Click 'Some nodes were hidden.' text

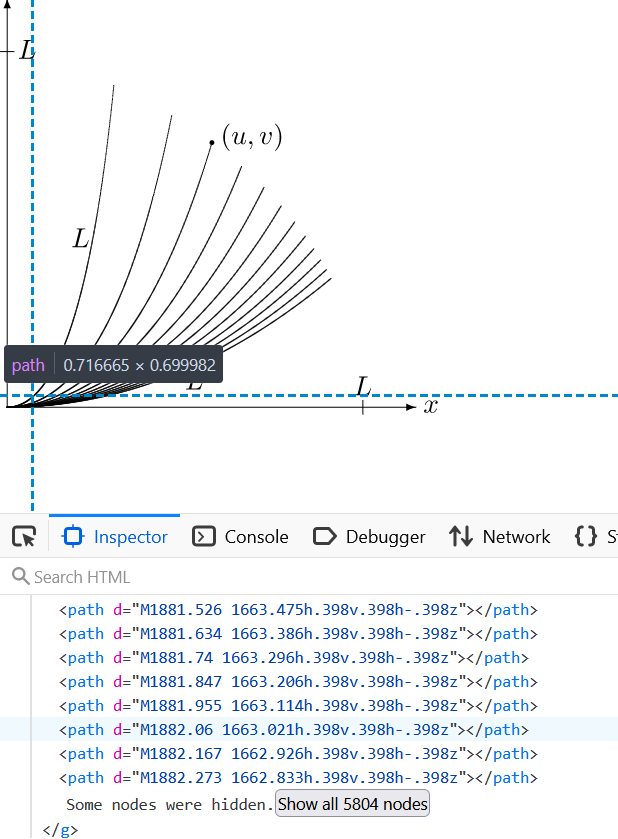[x=170, y=804]
